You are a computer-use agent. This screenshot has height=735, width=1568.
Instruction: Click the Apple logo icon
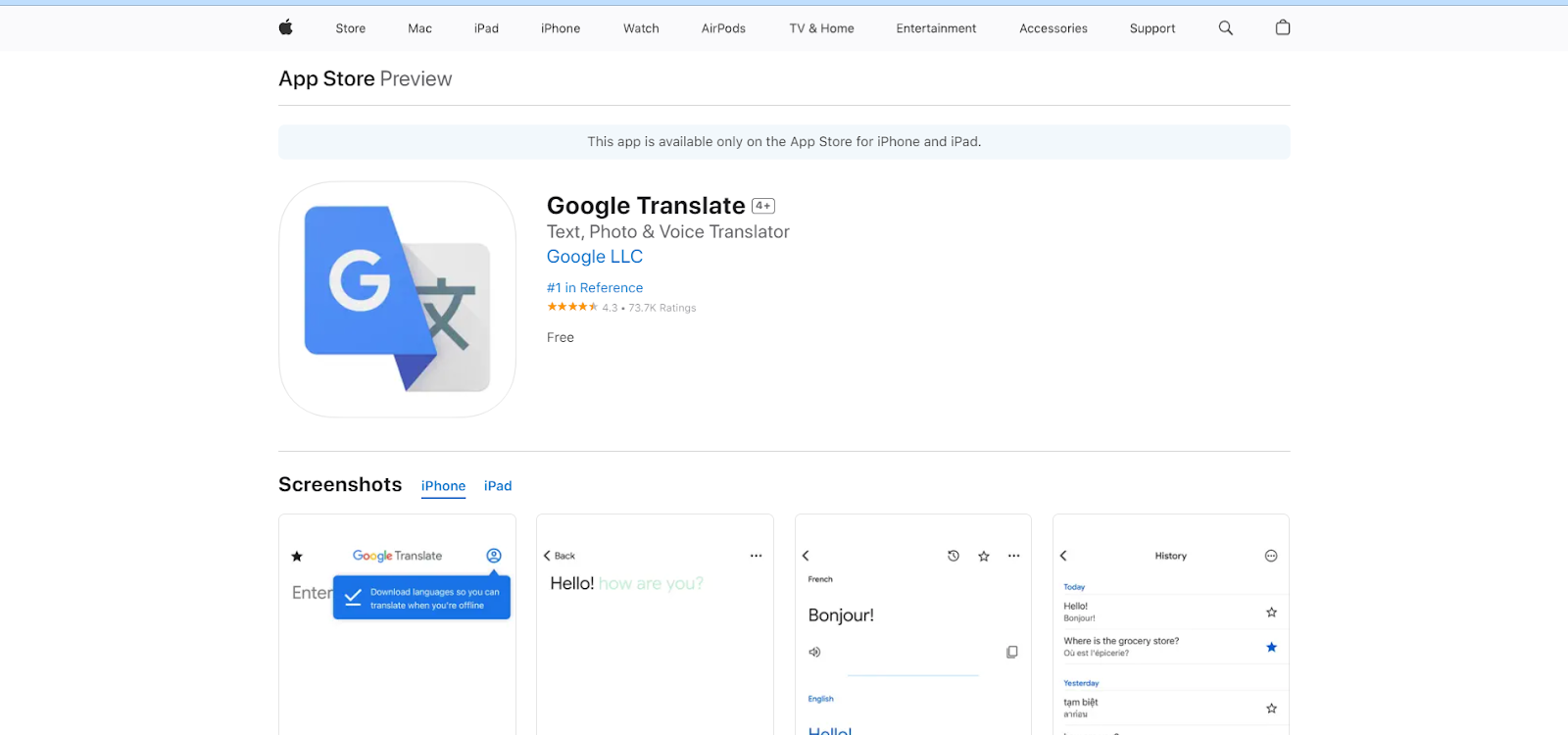(285, 27)
